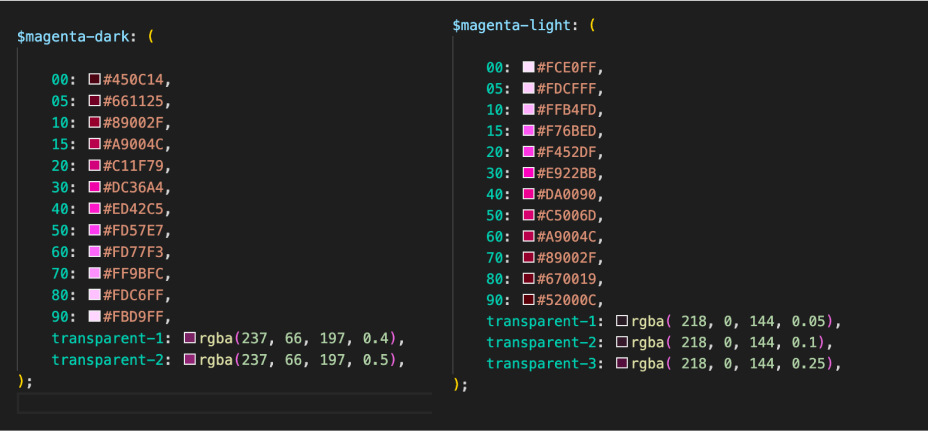928x431 pixels.
Task: Open the color swatch for #ED42C5
Action: pyautogui.click(x=95, y=208)
